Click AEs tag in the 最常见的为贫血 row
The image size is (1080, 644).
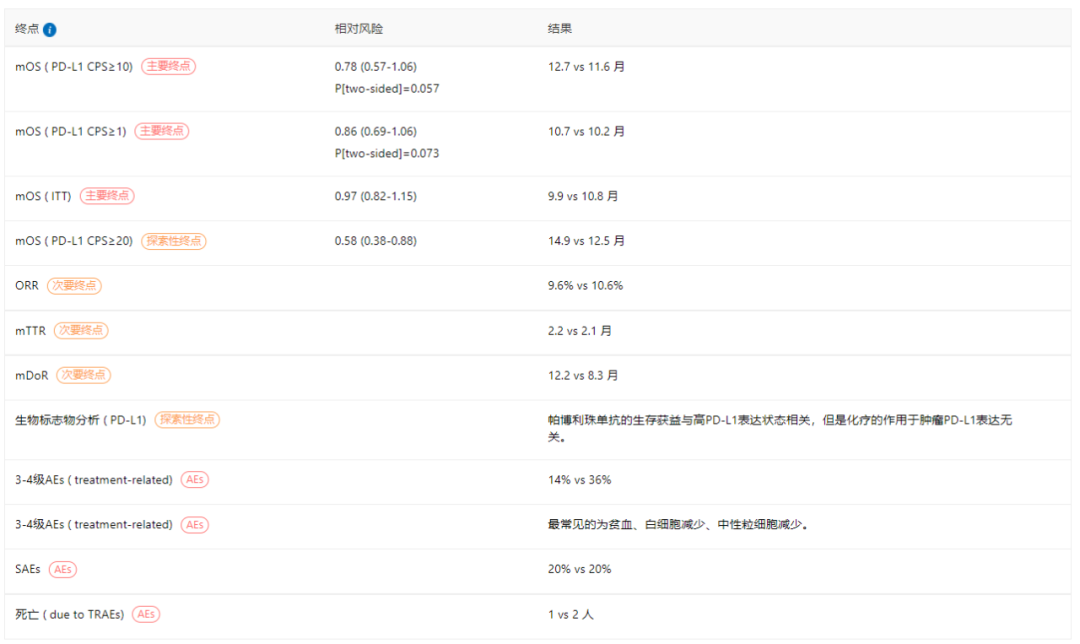[x=195, y=525]
